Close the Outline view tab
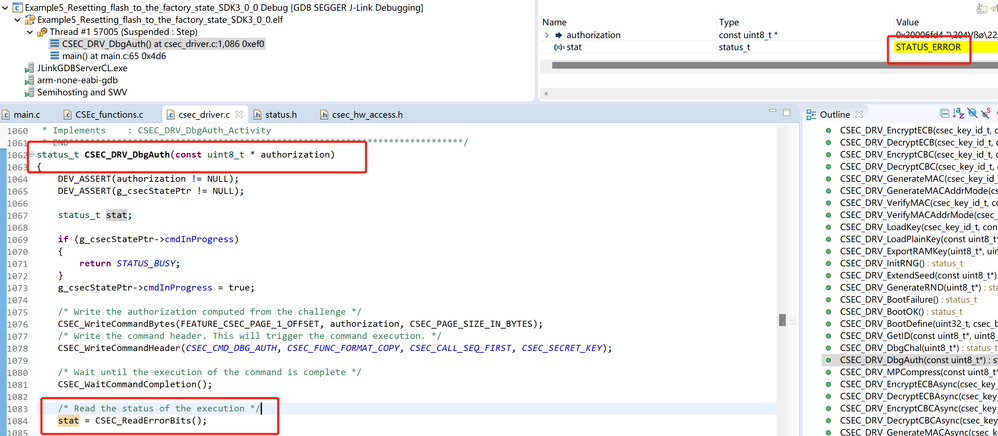The image size is (998, 436). click(858, 115)
